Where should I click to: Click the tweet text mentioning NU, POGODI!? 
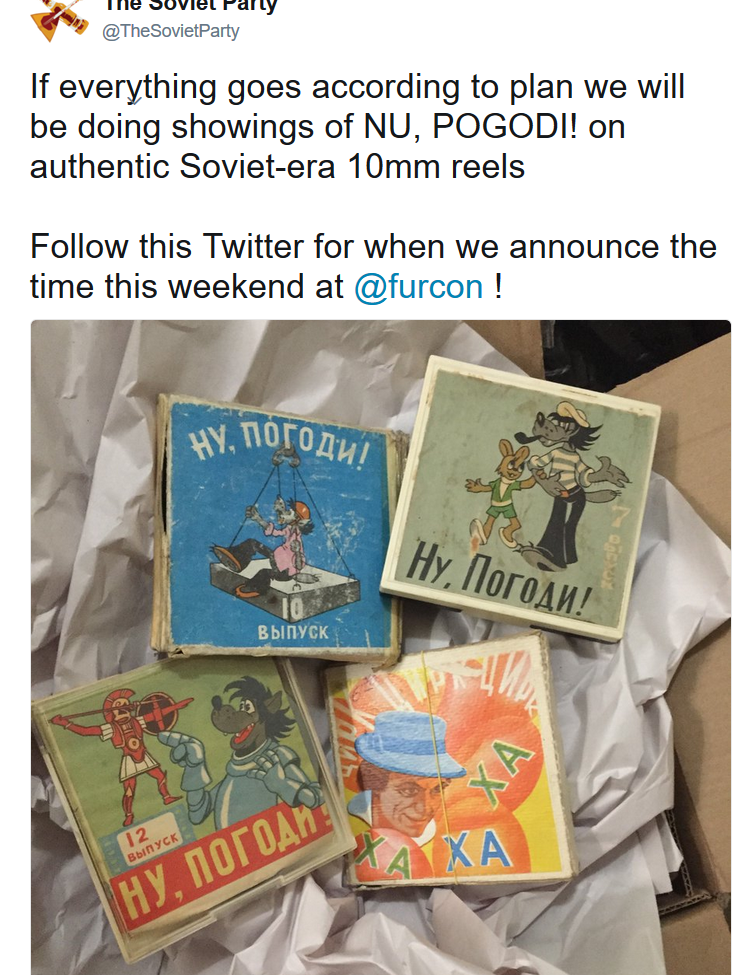[357, 126]
